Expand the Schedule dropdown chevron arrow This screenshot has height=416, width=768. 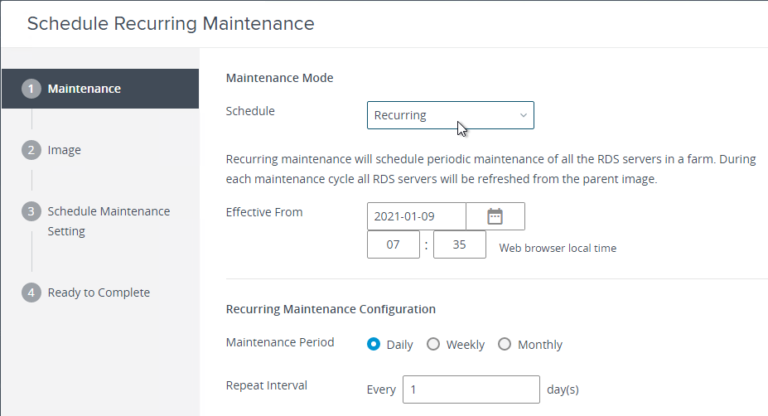point(523,115)
